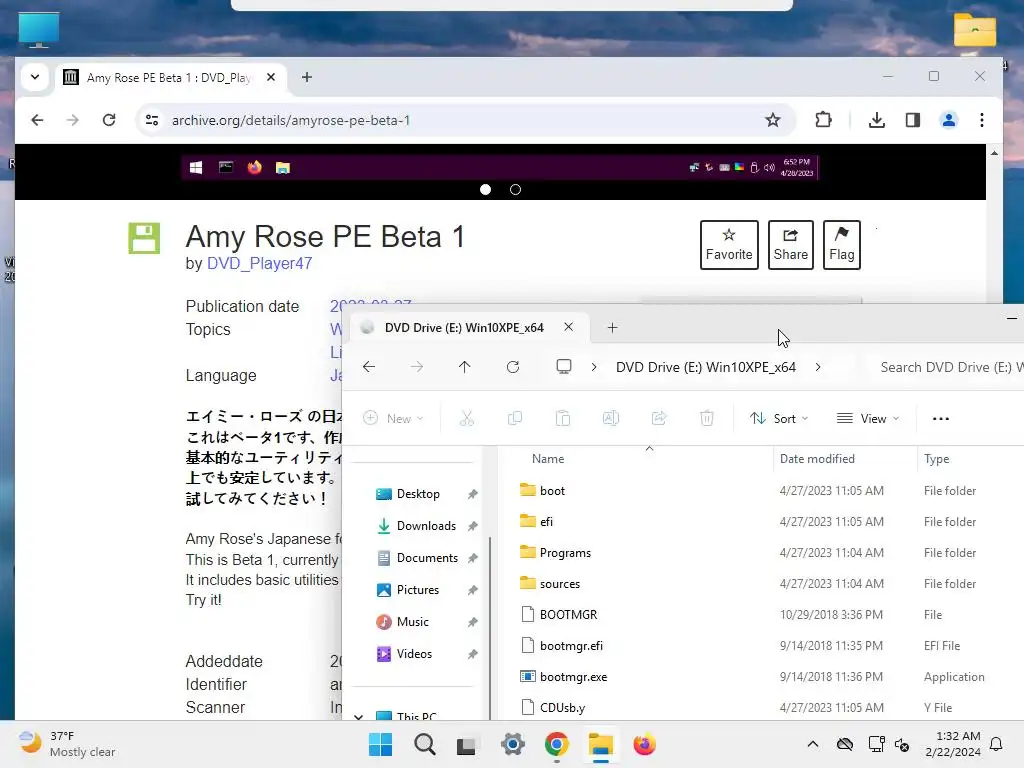Click Share icon in Explorer toolbar

(x=659, y=418)
